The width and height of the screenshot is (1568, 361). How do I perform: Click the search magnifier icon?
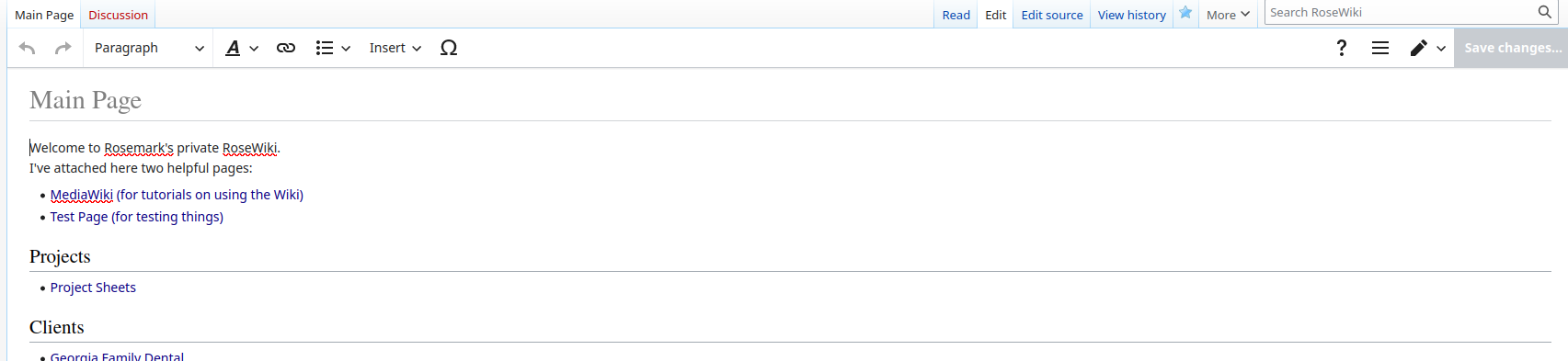point(1544,12)
